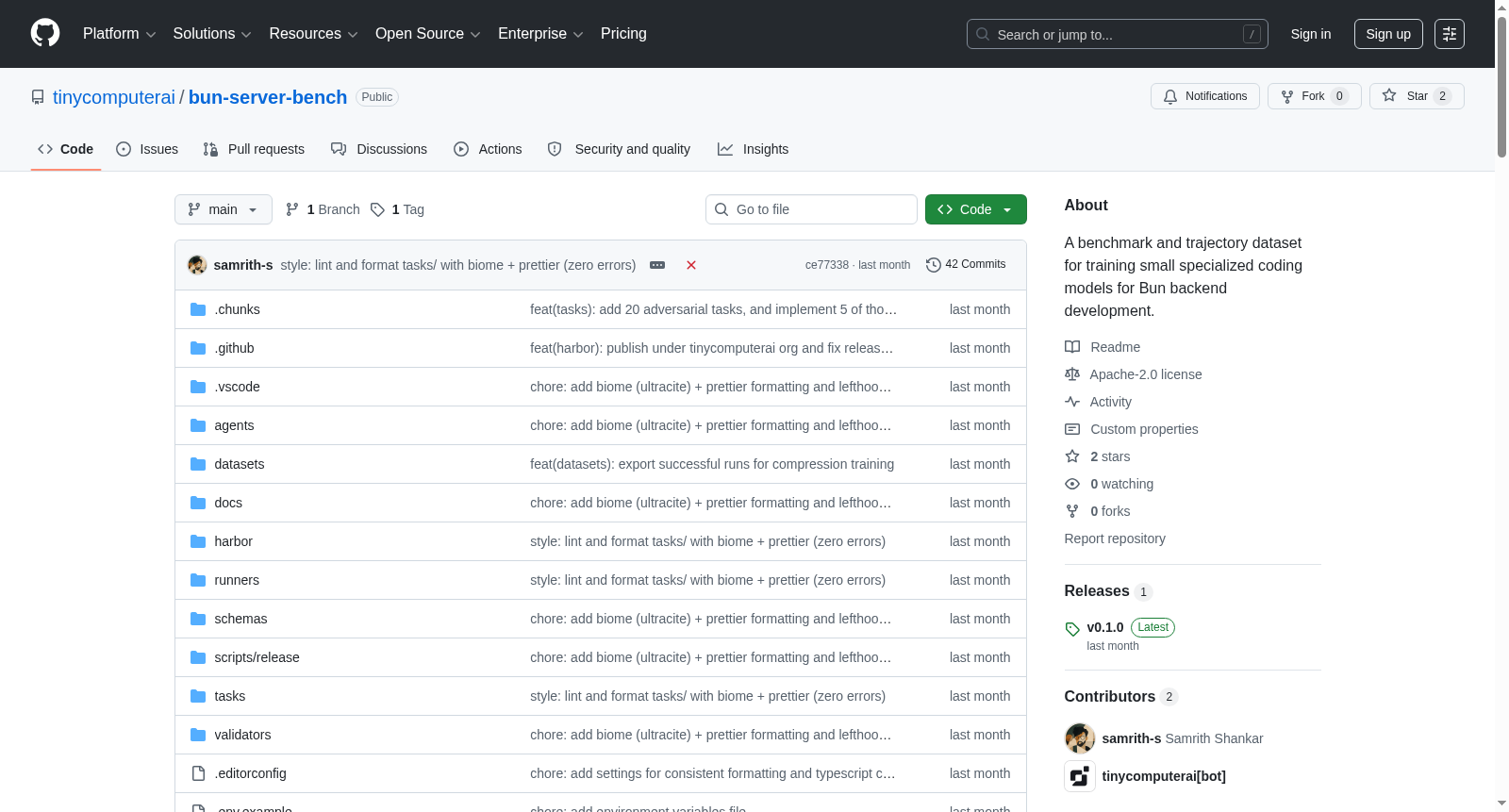The height and width of the screenshot is (812, 1509).
Task: Click the Search or jump to field
Action: tap(1118, 34)
